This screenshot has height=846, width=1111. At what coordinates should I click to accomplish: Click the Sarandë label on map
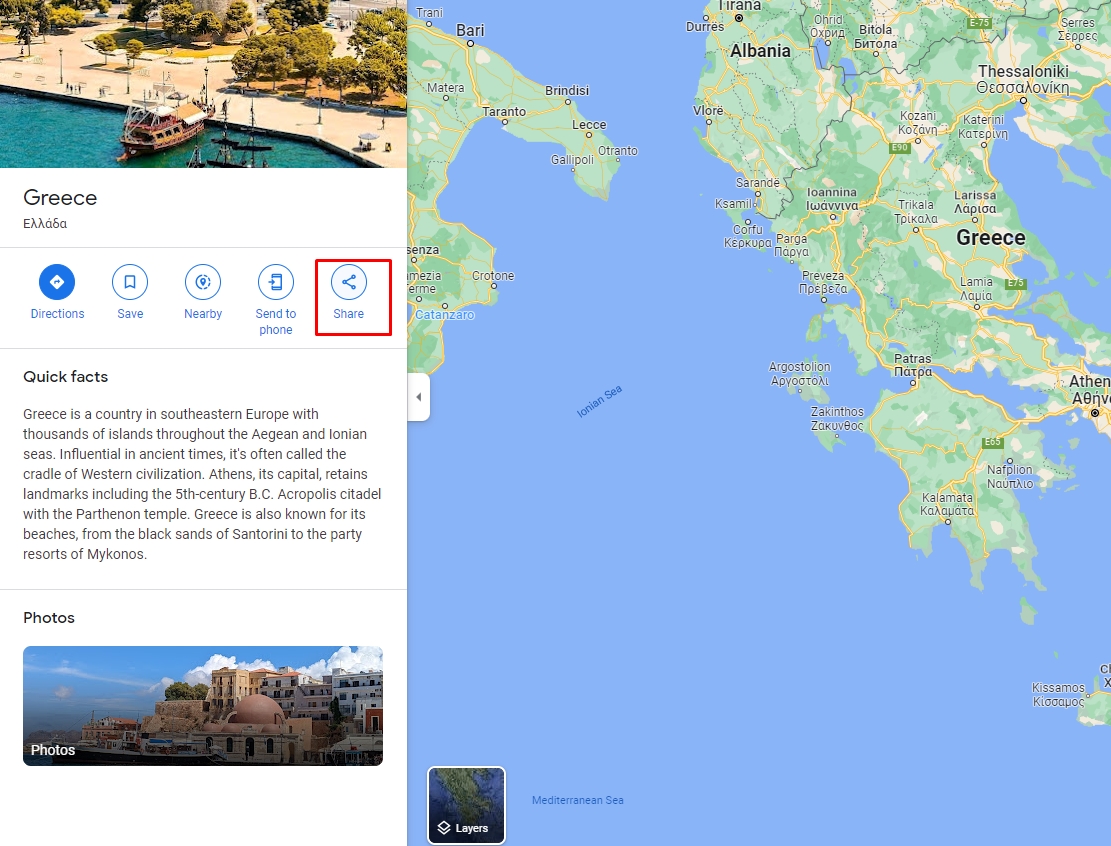pos(757,183)
